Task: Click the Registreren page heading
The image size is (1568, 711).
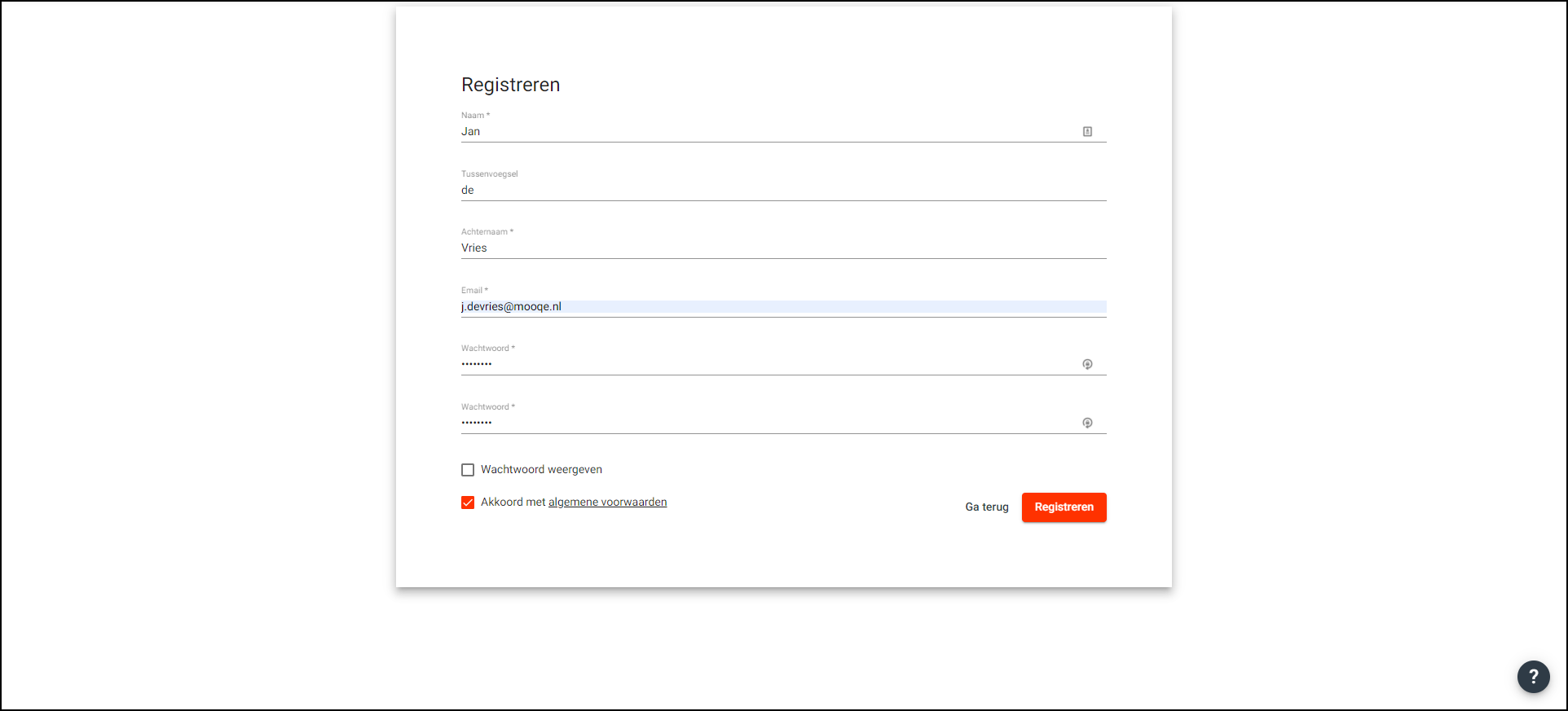Action: coord(510,85)
